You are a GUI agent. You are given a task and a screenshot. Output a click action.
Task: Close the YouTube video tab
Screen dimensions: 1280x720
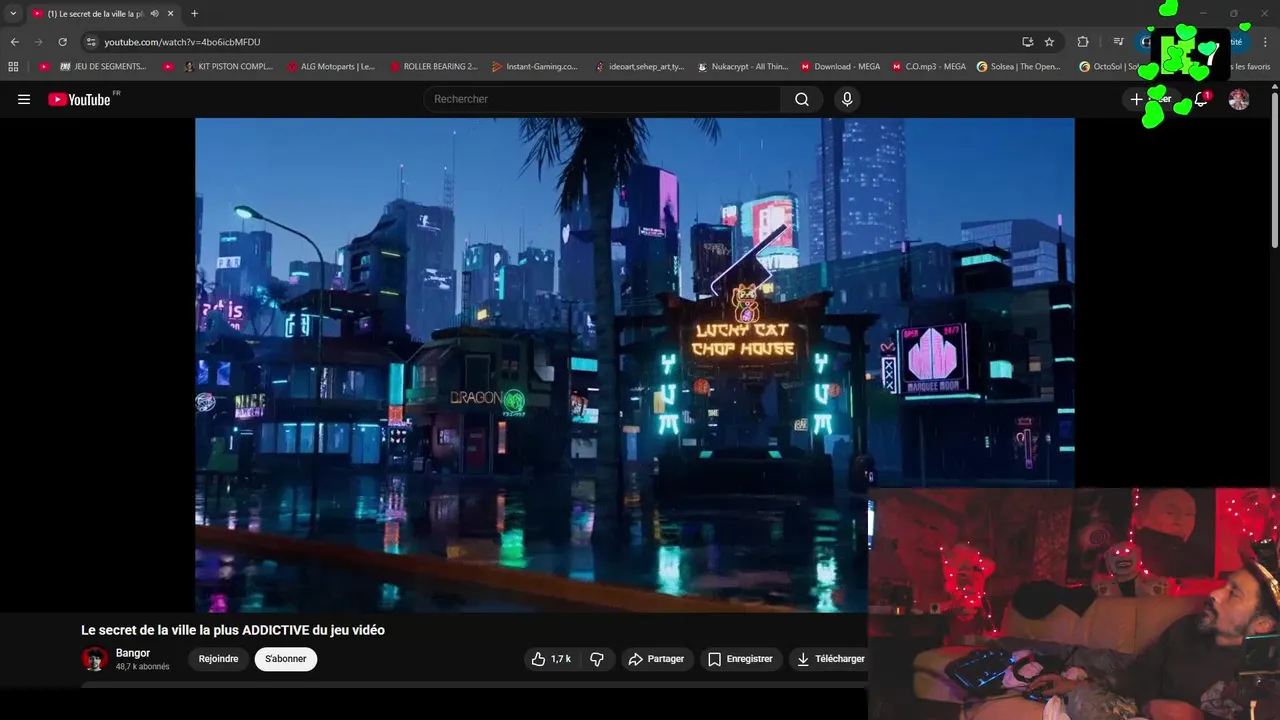coord(171,14)
